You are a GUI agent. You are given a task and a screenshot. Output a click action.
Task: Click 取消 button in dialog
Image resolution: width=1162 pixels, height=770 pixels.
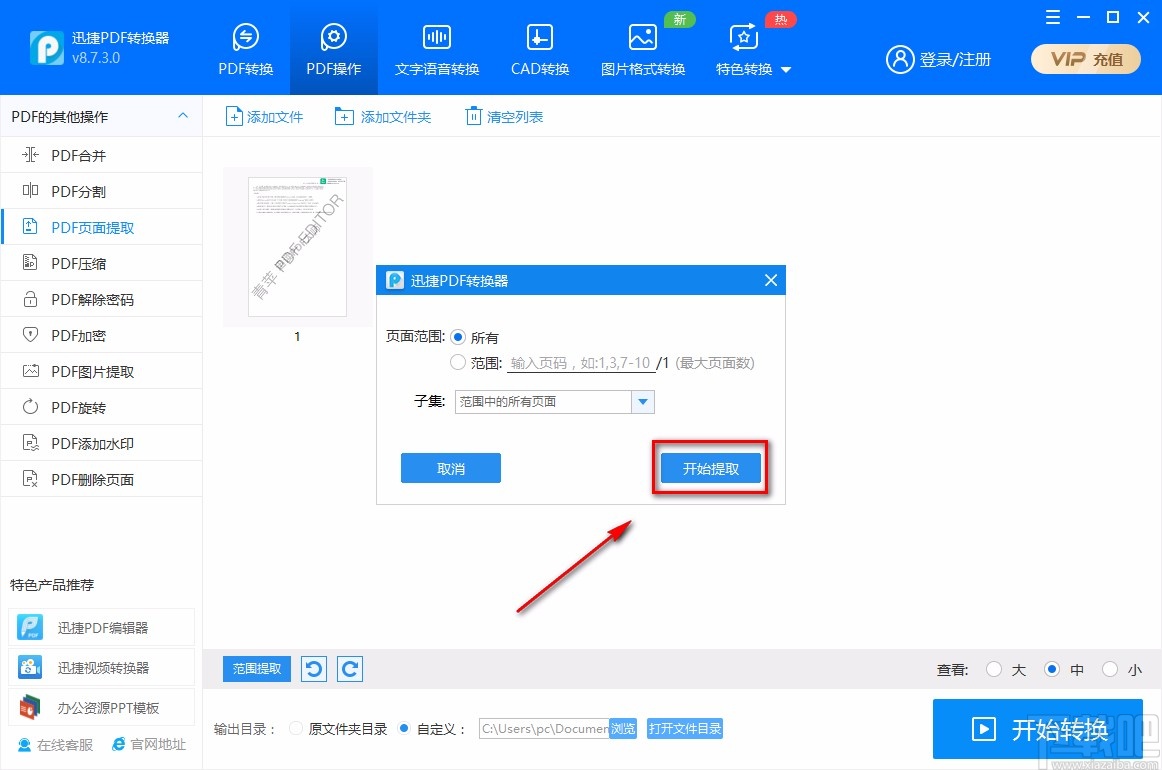tap(451, 468)
